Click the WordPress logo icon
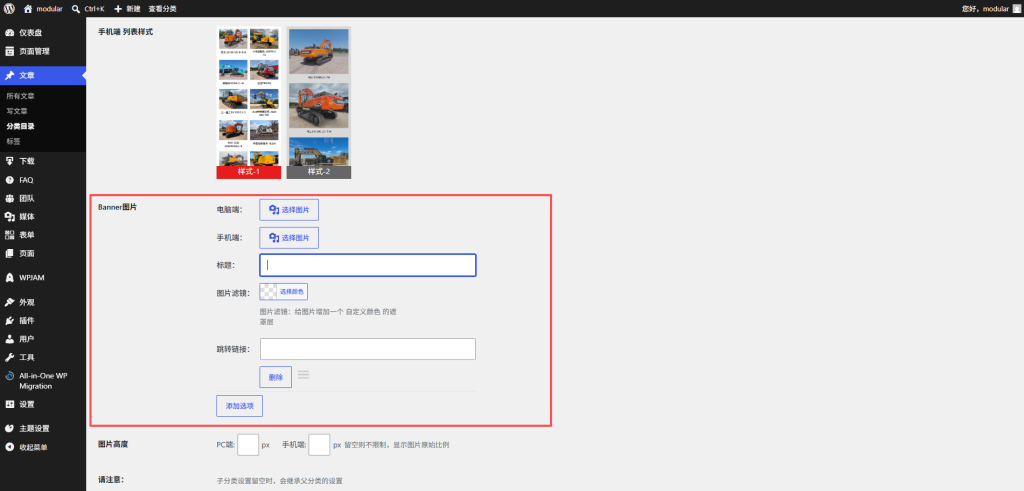 point(9,8)
